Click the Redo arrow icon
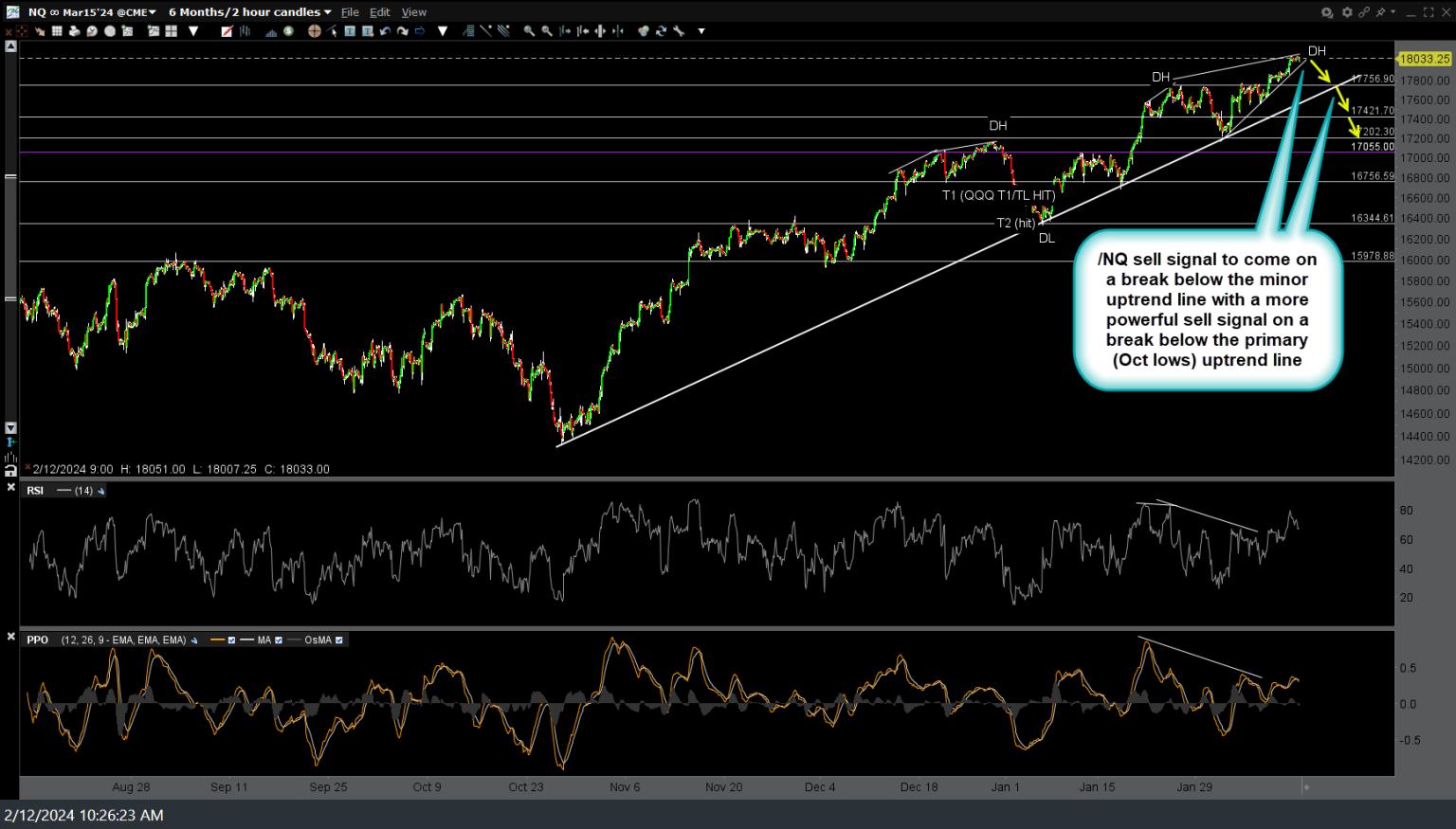This screenshot has width=1456, height=829. click(401, 31)
